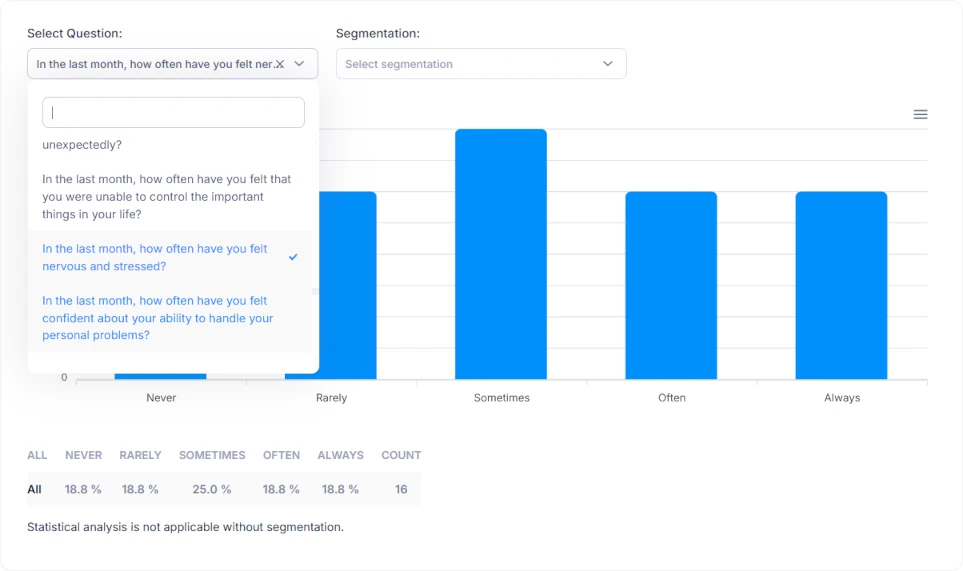
Task: Choose 'confident about your ability' question option
Action: [170, 317]
